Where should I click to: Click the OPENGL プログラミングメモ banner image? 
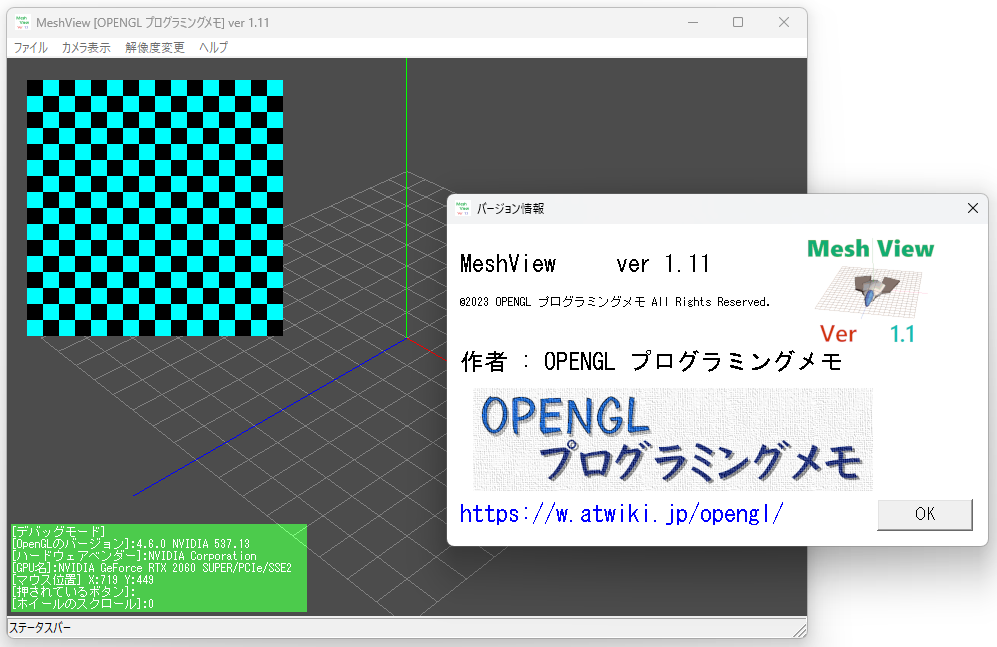(673, 439)
